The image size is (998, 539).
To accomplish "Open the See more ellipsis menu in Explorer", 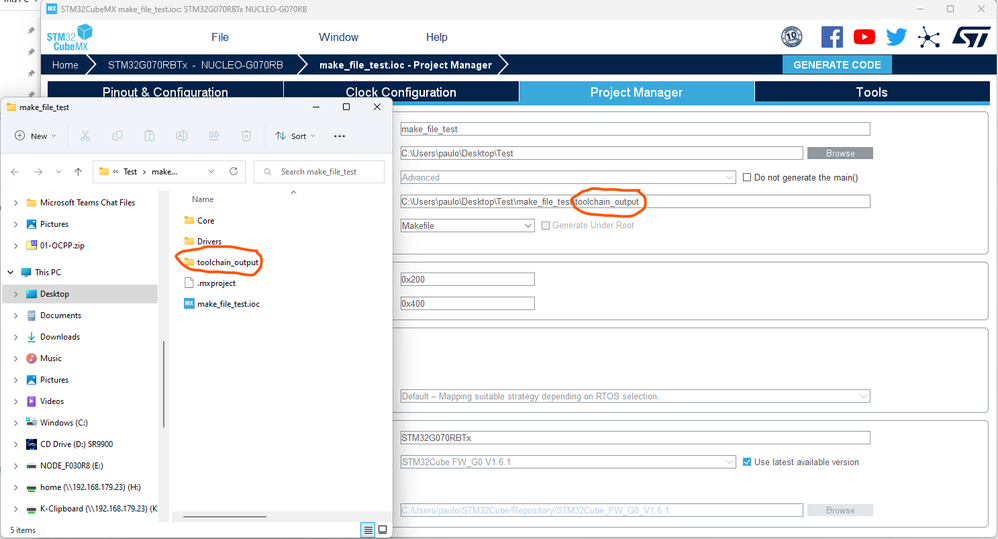I will pos(339,136).
